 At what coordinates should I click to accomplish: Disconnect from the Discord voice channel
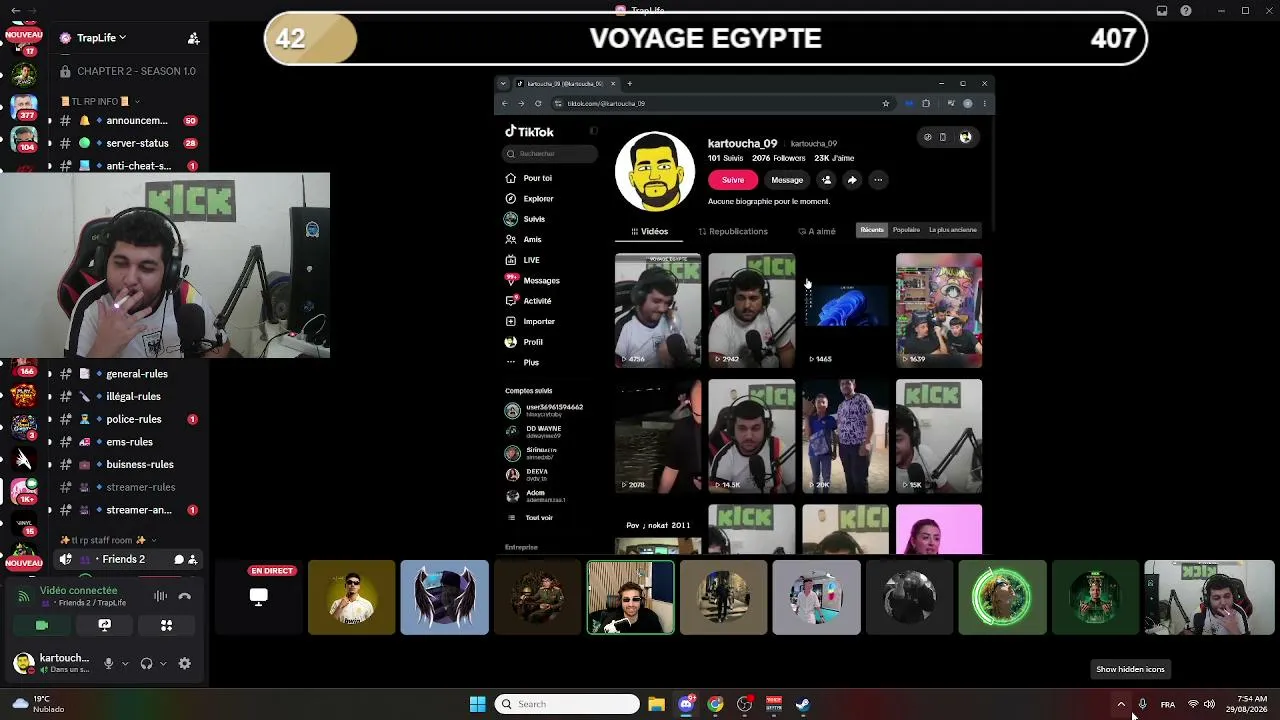184,596
